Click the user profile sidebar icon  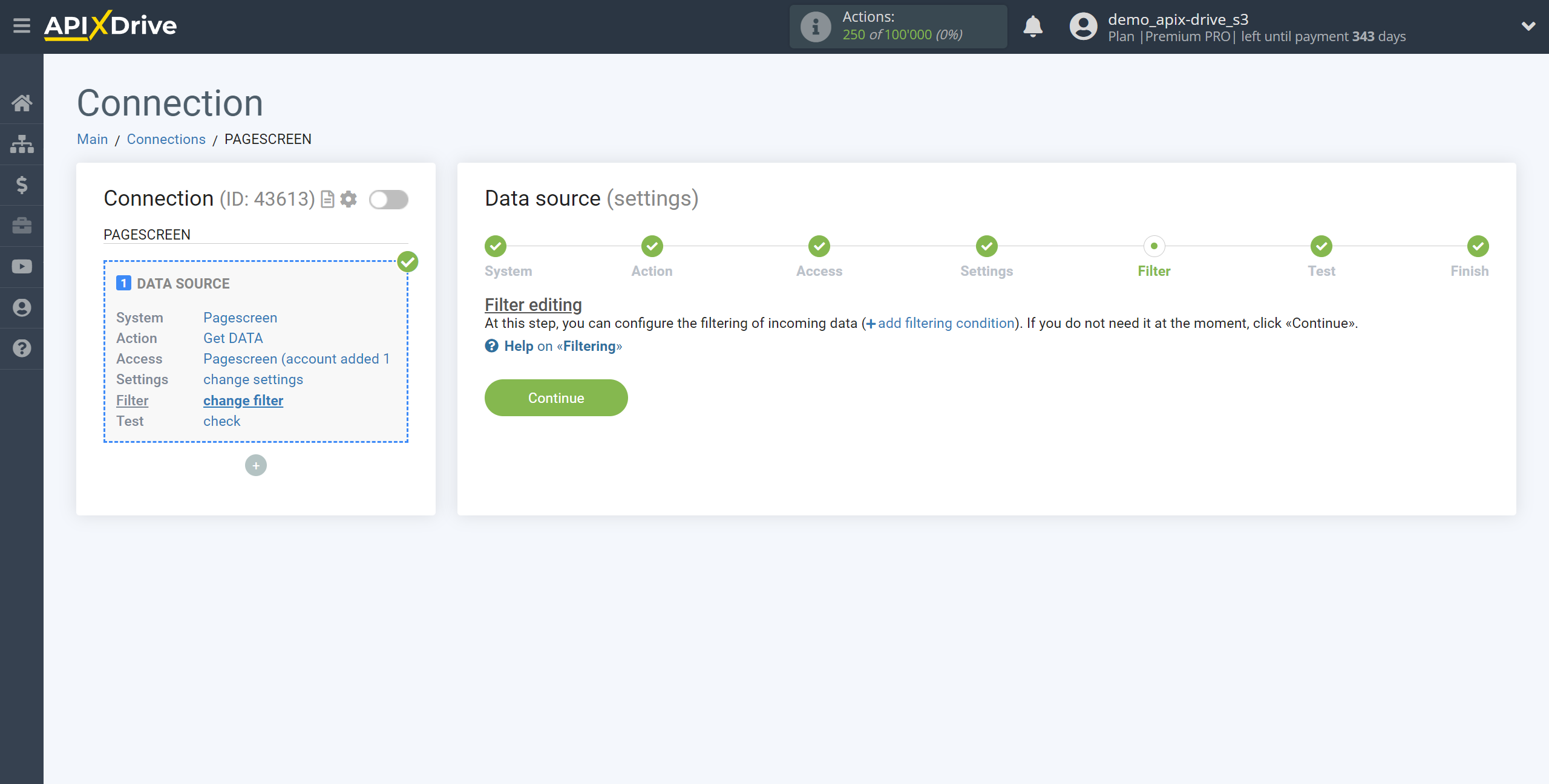(x=21, y=307)
